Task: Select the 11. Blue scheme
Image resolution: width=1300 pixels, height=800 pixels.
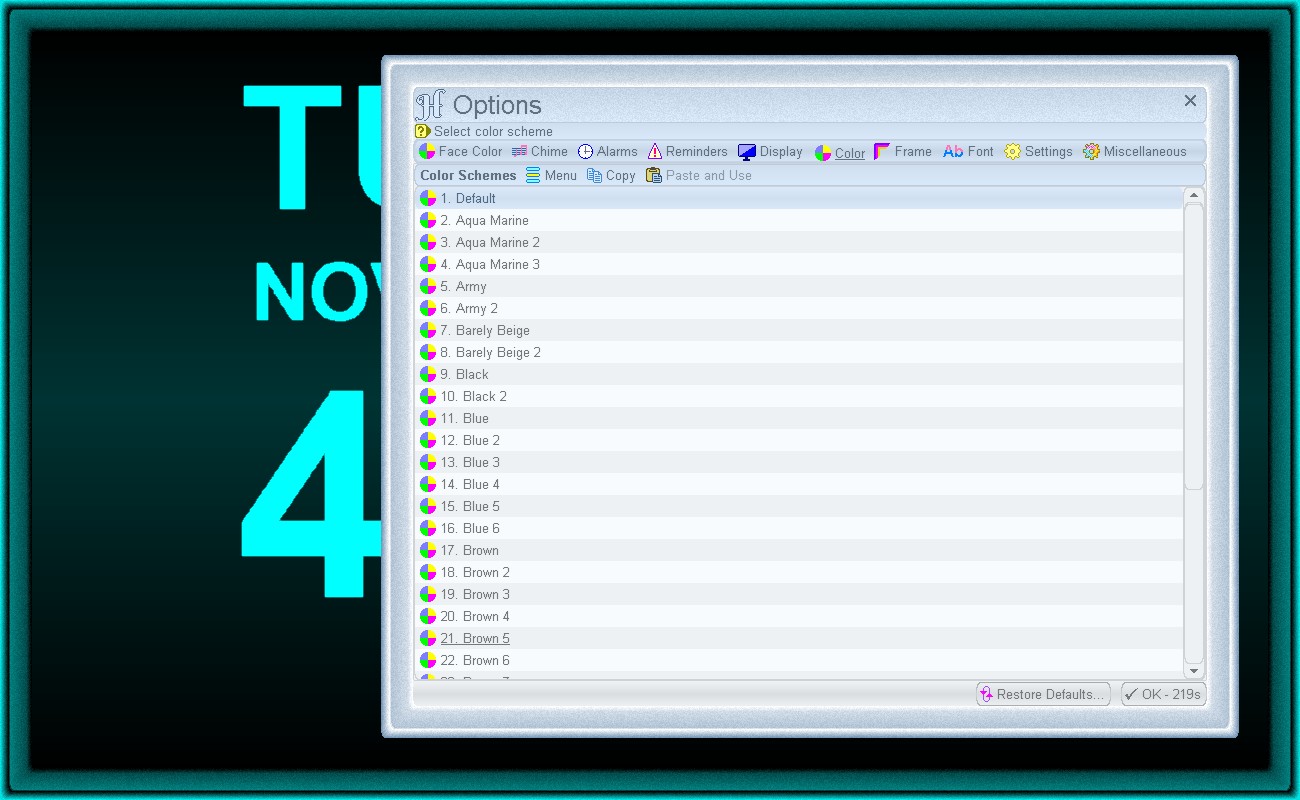Action: pos(799,418)
